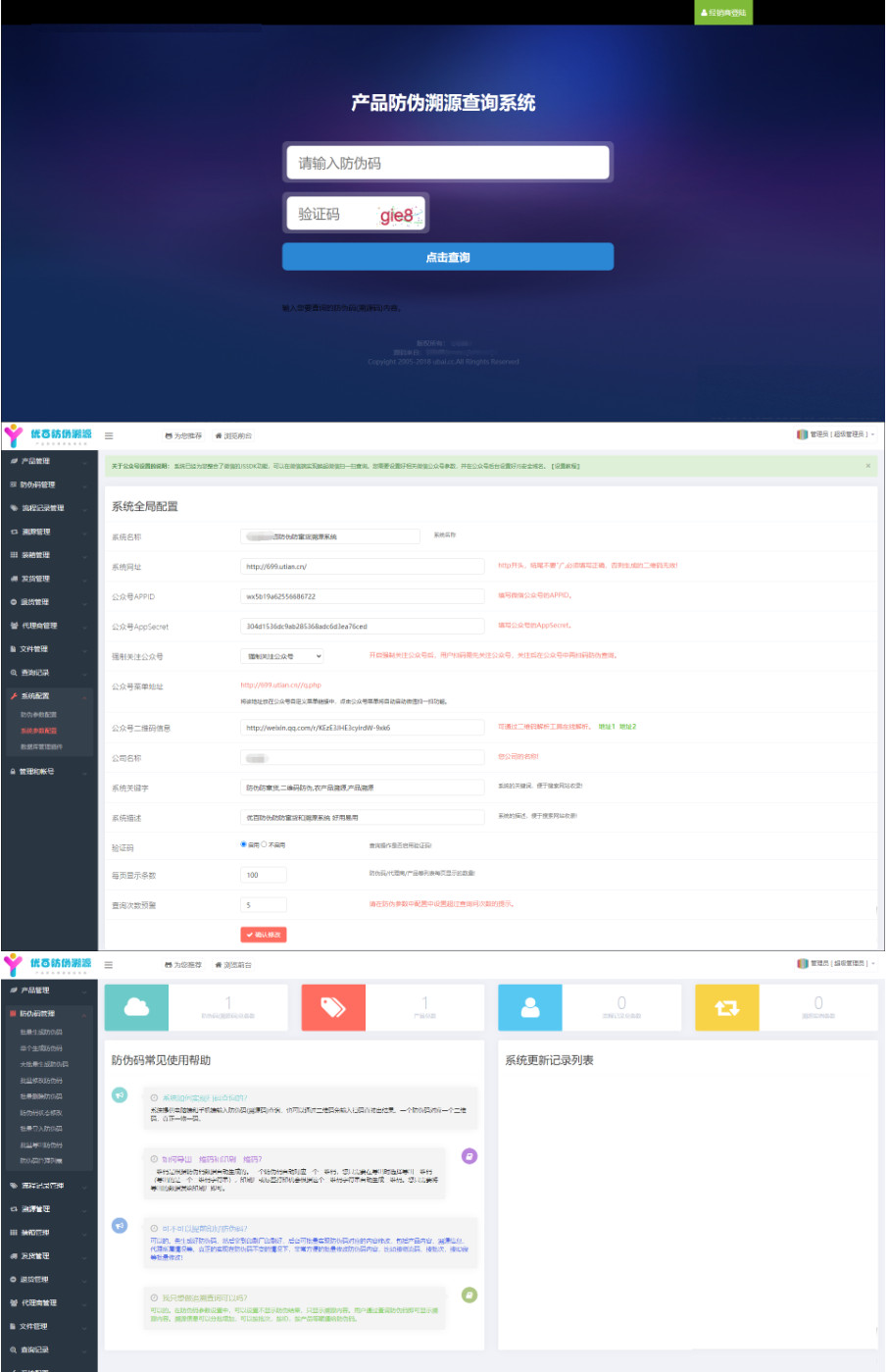The image size is (889, 1372).
Task: Click the red 确认修改 button
Action: (264, 935)
